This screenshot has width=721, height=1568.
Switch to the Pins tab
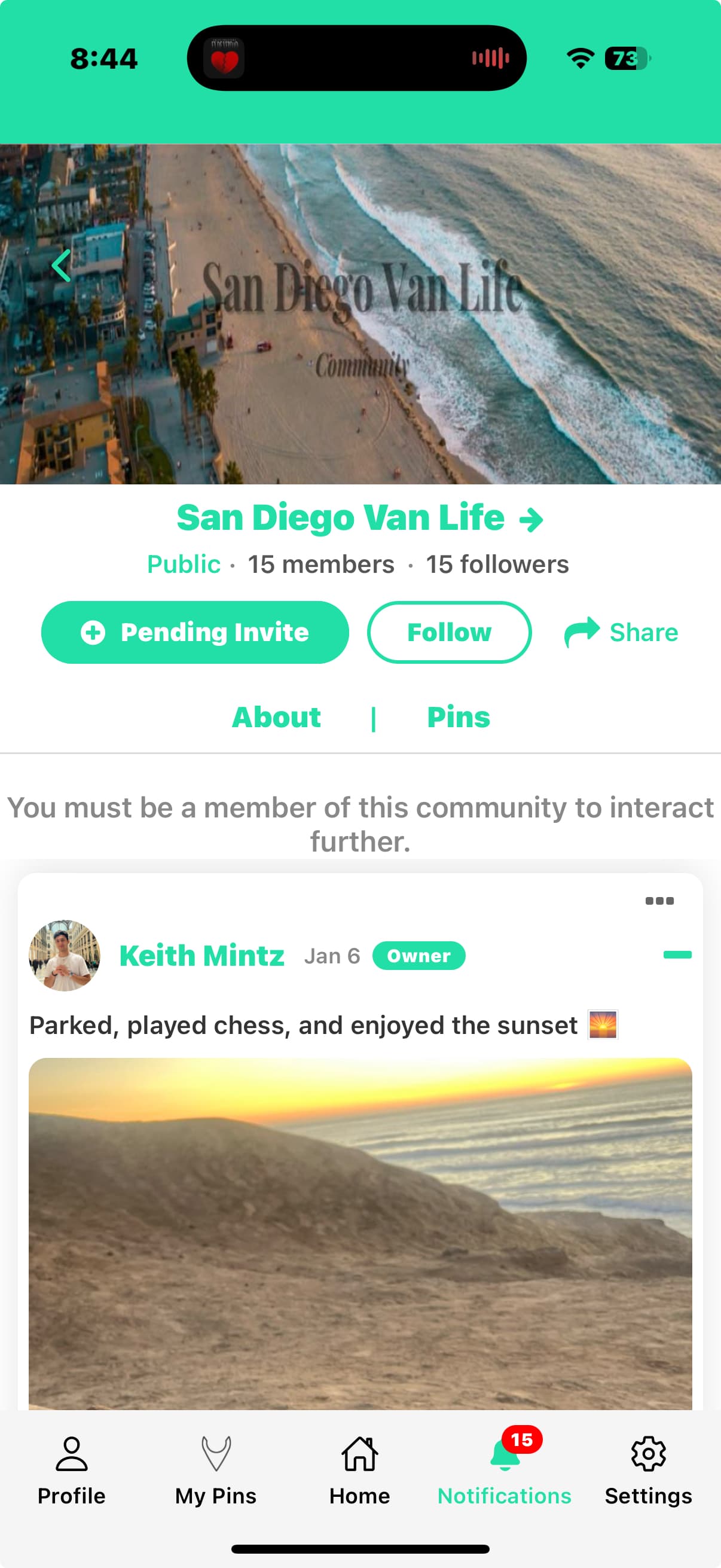459,717
